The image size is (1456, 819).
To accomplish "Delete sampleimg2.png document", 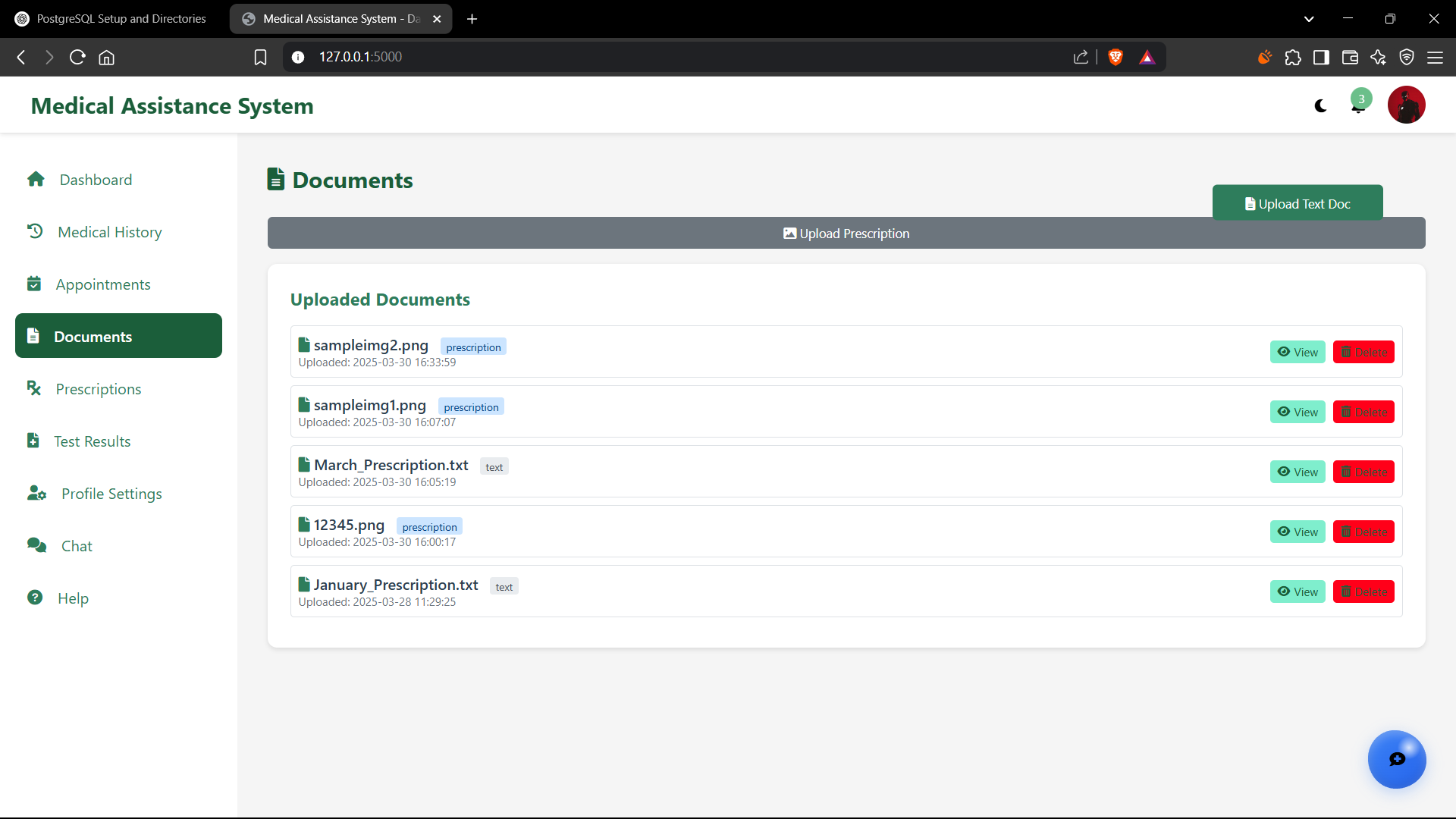I will [x=1363, y=352].
